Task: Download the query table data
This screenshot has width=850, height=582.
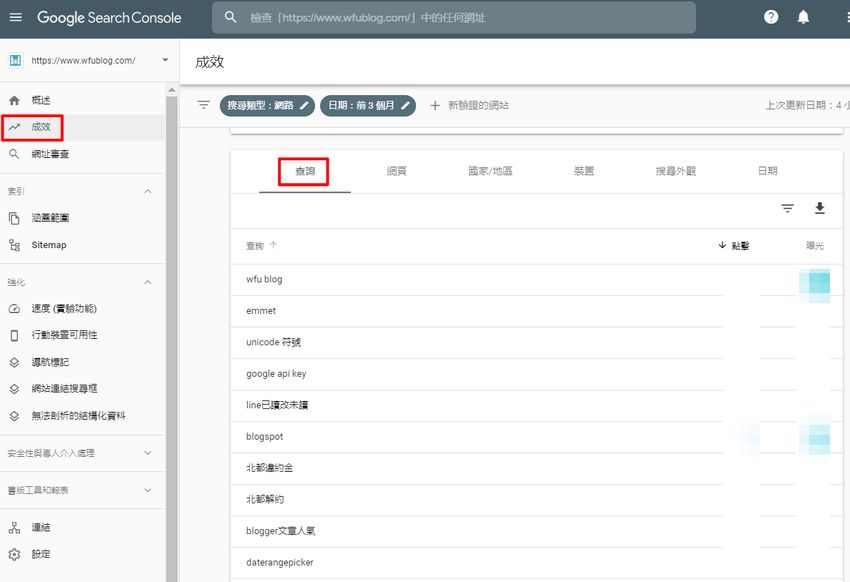Action: click(820, 208)
